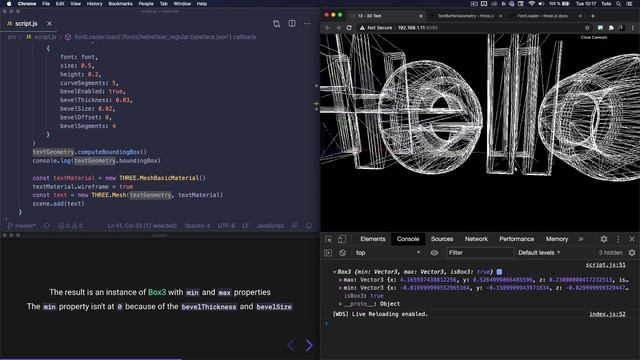This screenshot has height=360, width=640.
Task: Switch to the Sources tab
Action: [442, 239]
